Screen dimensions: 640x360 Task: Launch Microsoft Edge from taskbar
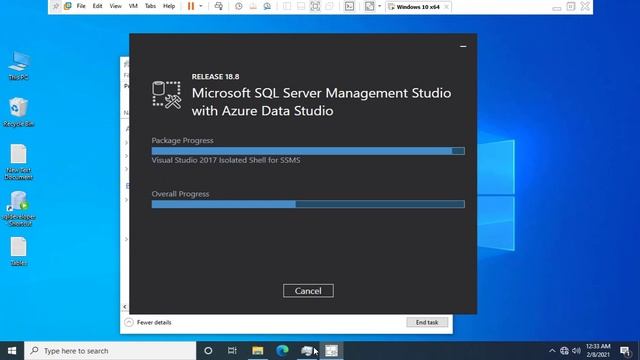282,351
